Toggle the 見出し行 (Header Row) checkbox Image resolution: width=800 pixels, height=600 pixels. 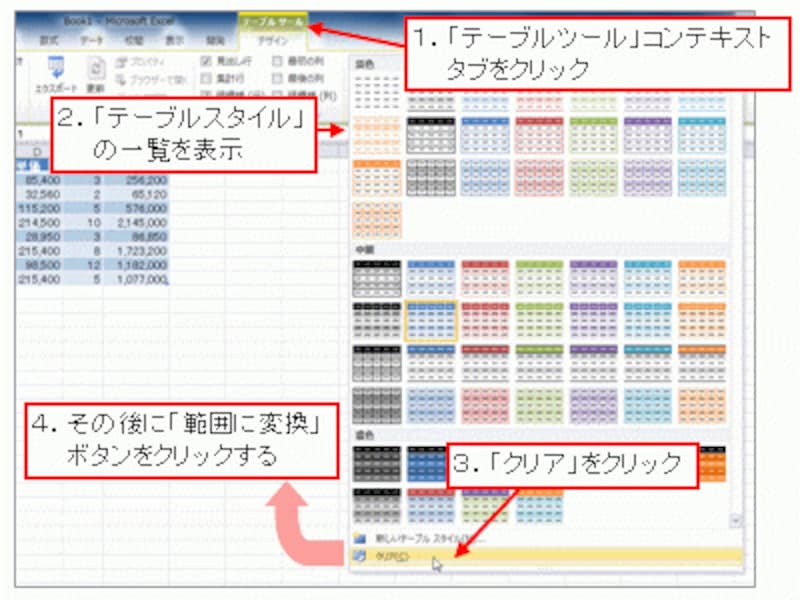coord(206,61)
